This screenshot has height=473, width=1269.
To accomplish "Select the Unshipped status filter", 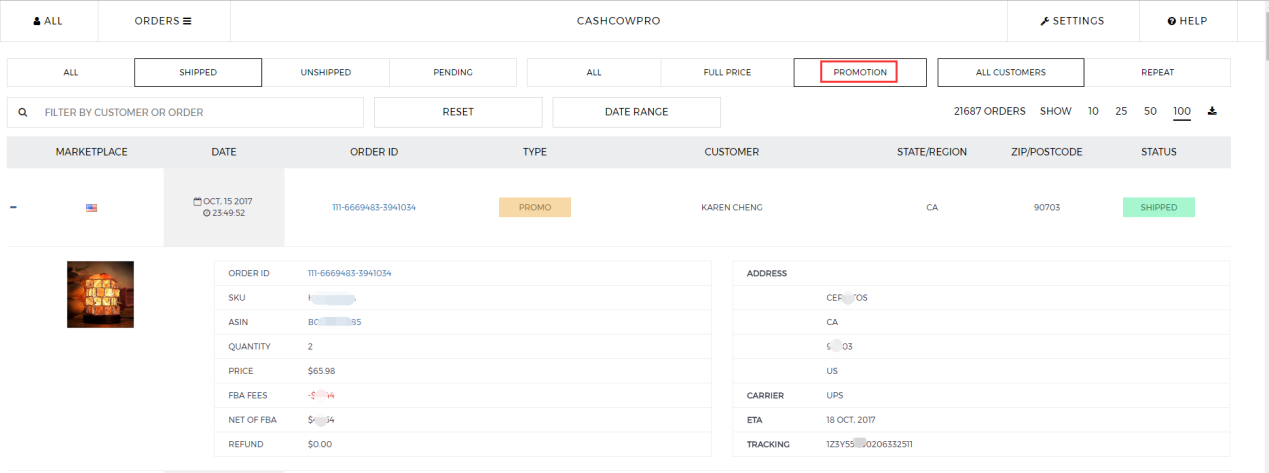I will [x=325, y=73].
